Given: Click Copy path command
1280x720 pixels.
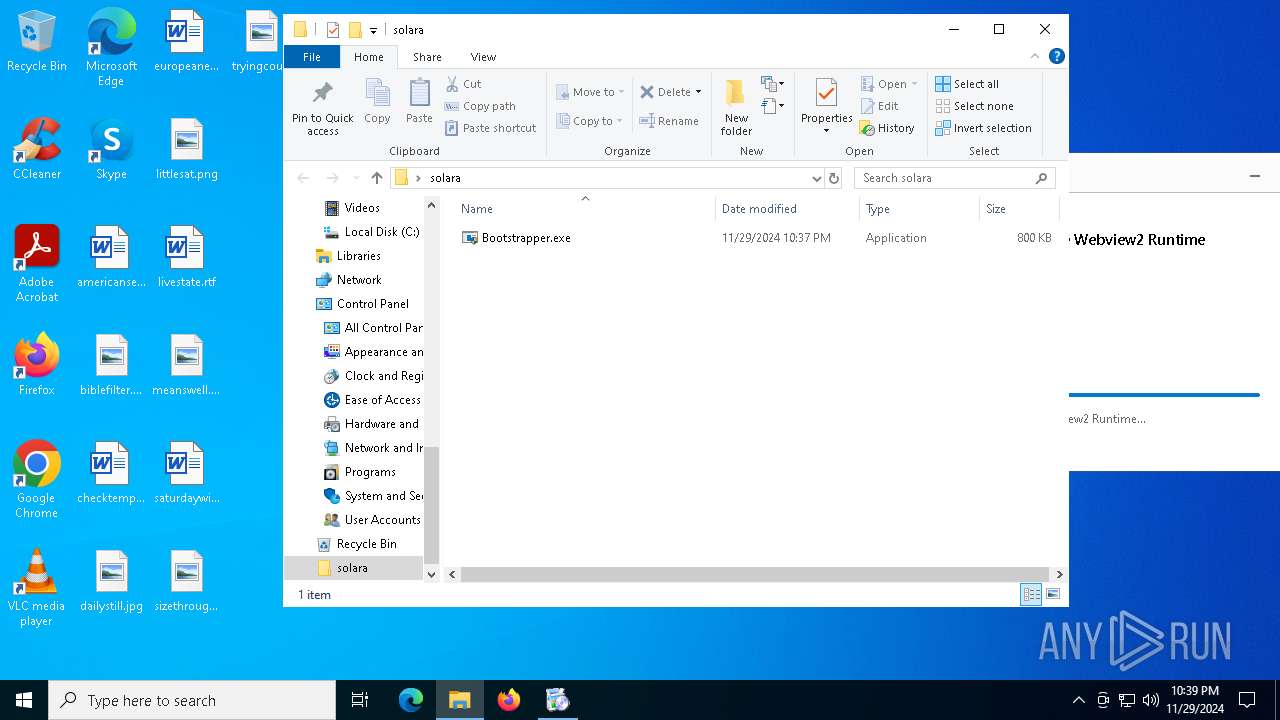Looking at the screenshot, I should (x=480, y=106).
